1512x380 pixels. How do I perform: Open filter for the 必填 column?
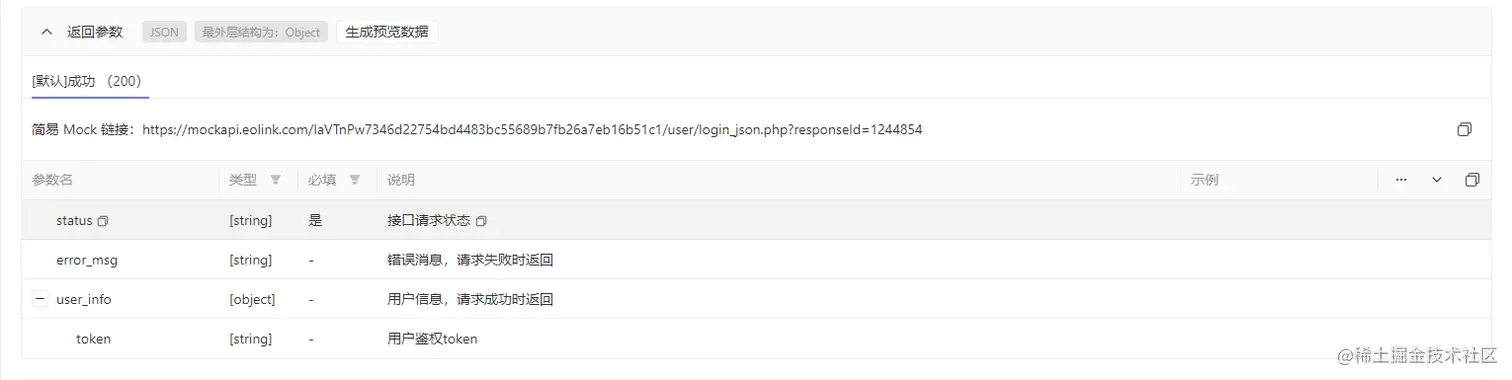click(x=354, y=180)
